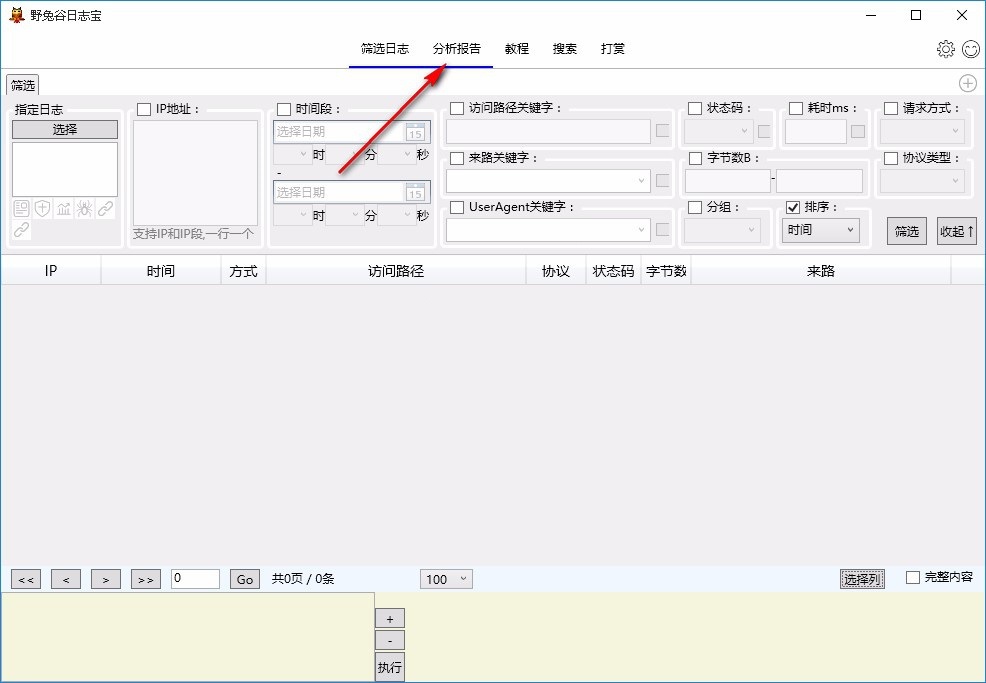Click the 选择 button to choose a log
986x683 pixels.
click(x=65, y=130)
